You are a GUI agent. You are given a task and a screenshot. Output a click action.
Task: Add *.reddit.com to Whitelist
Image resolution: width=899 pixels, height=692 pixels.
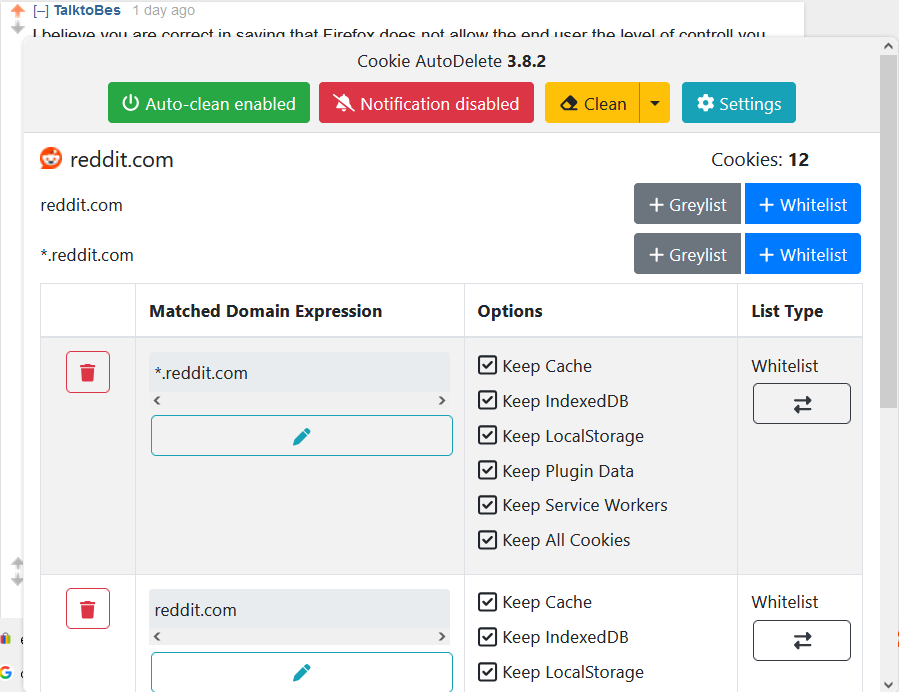(803, 253)
